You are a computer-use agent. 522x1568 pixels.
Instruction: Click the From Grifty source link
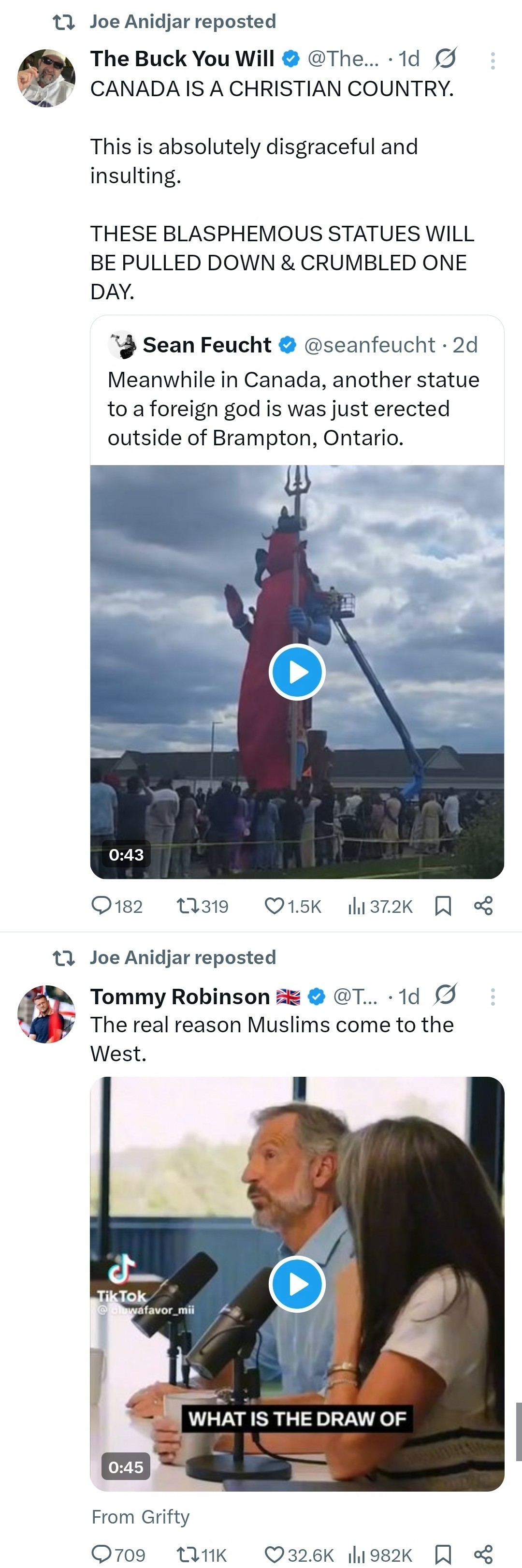(x=141, y=1516)
